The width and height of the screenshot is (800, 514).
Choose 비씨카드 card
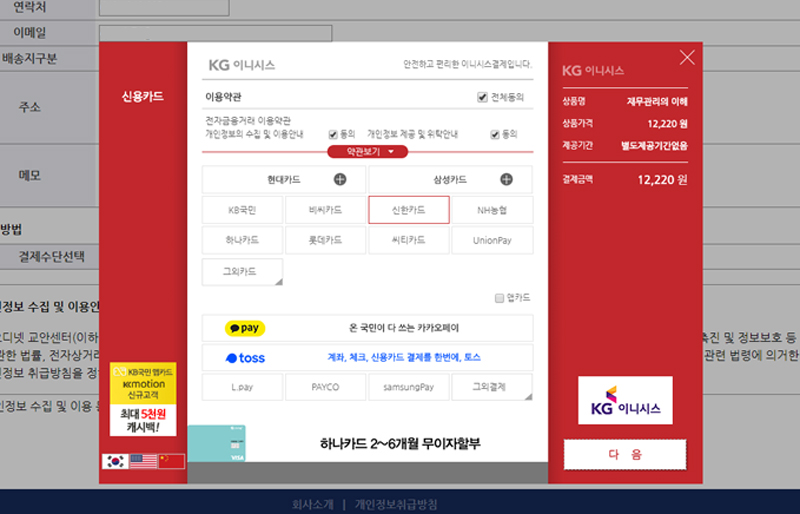pos(326,210)
